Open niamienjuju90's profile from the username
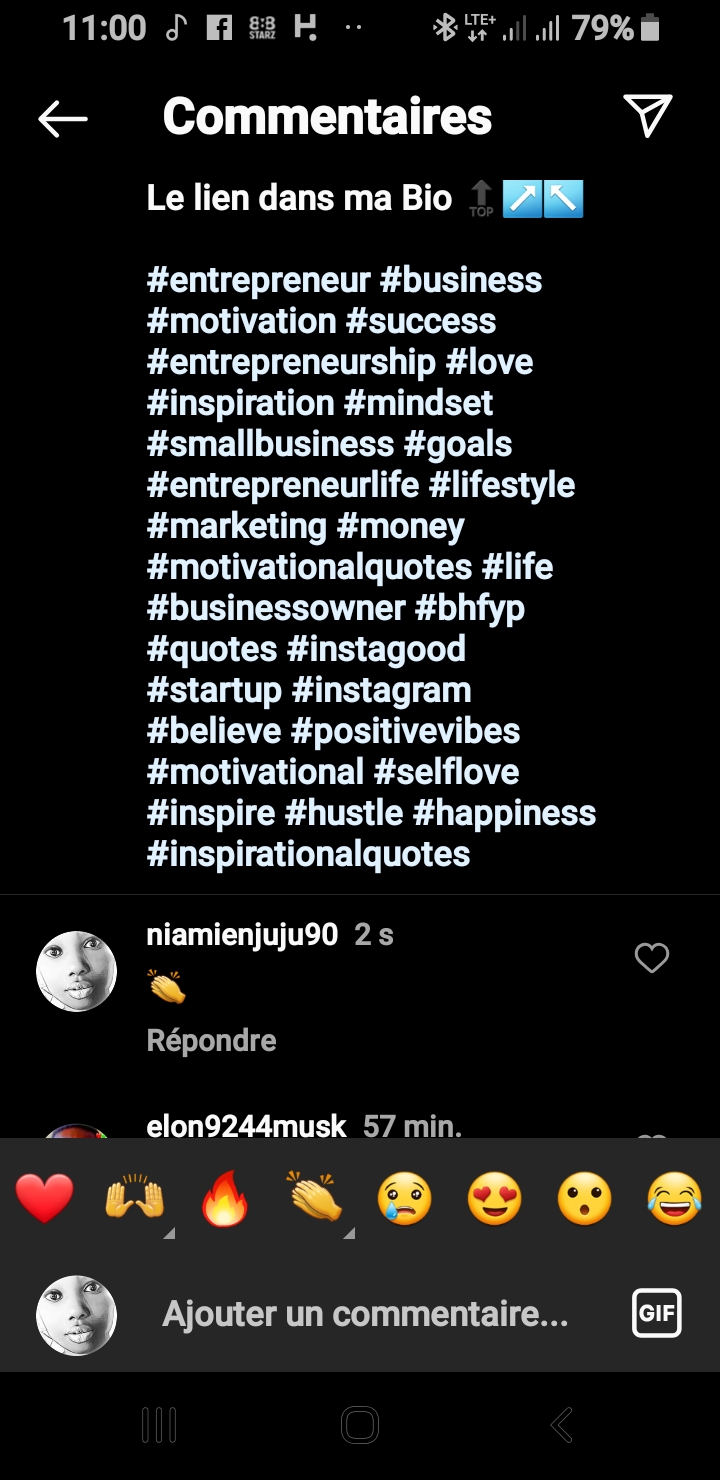 242,935
